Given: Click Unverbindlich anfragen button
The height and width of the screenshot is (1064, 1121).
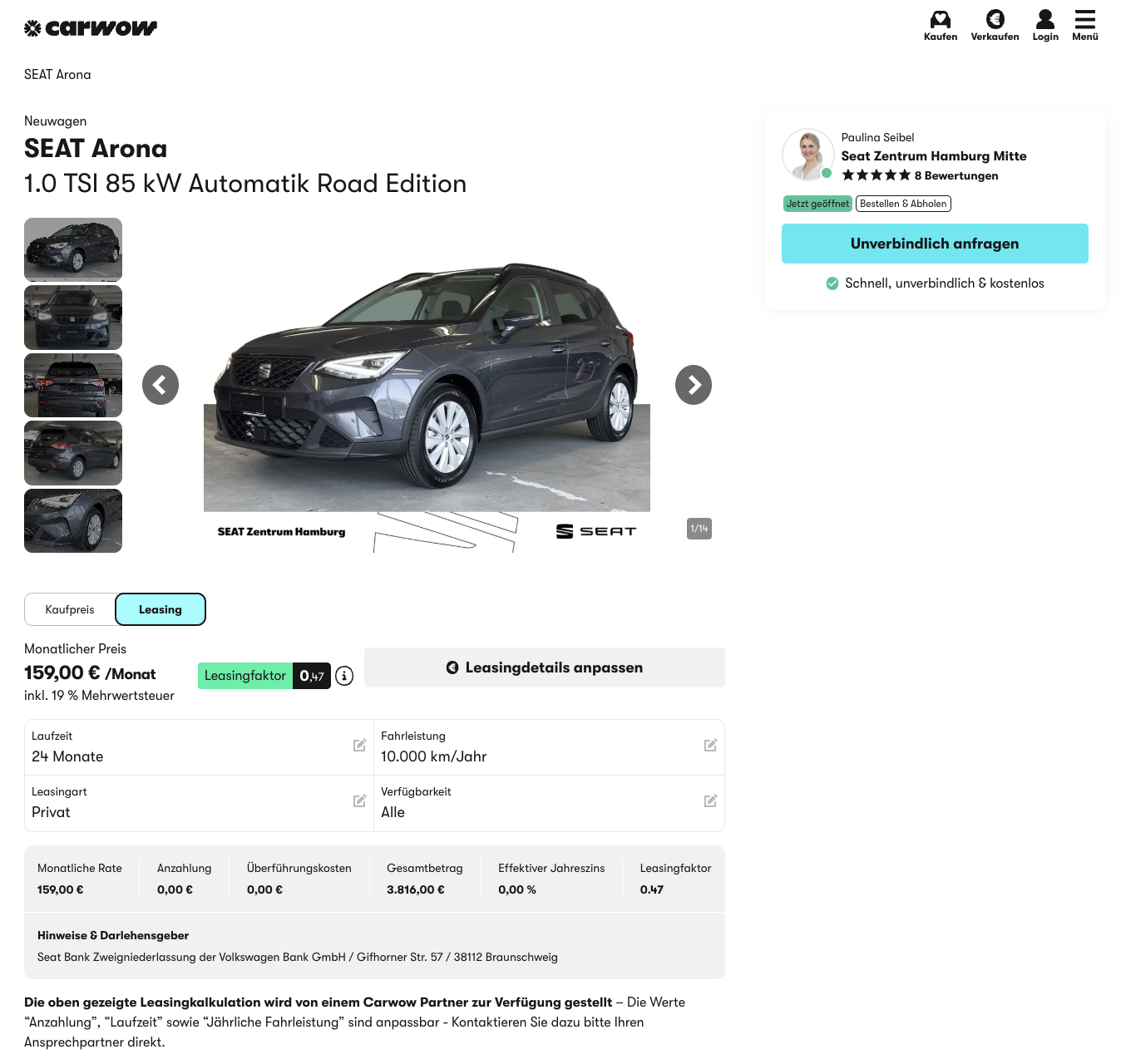Looking at the screenshot, I should (x=935, y=244).
